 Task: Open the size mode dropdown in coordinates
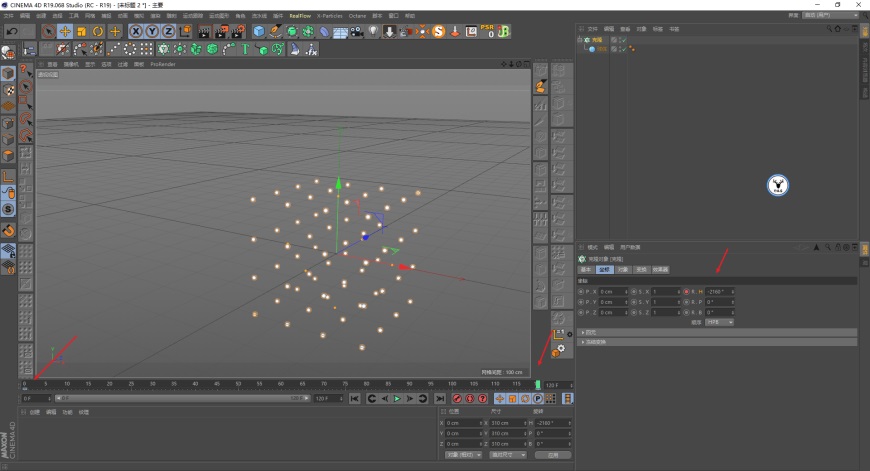[x=508, y=455]
